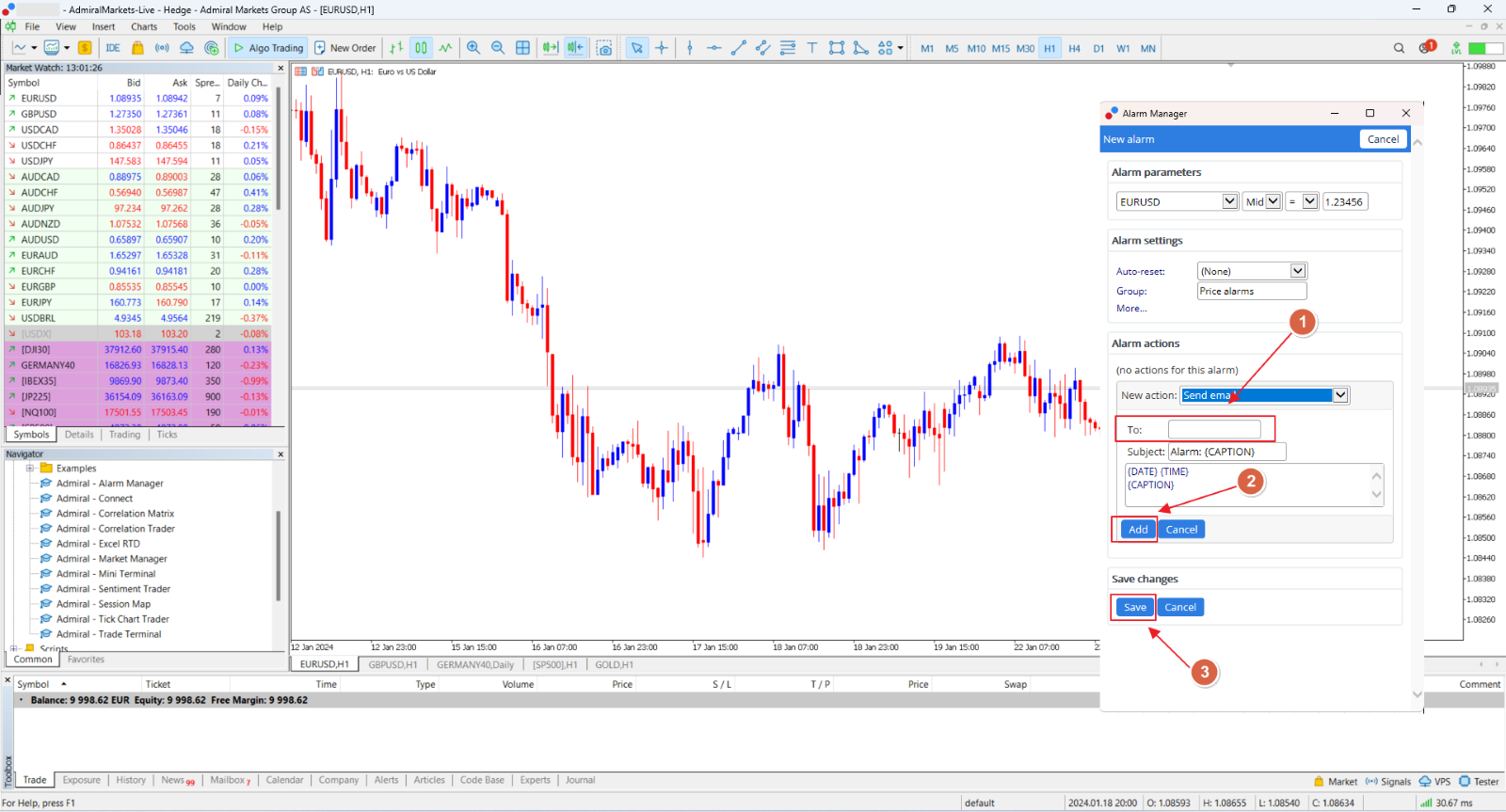
Task: Open the Tools menu
Action: coord(184,26)
